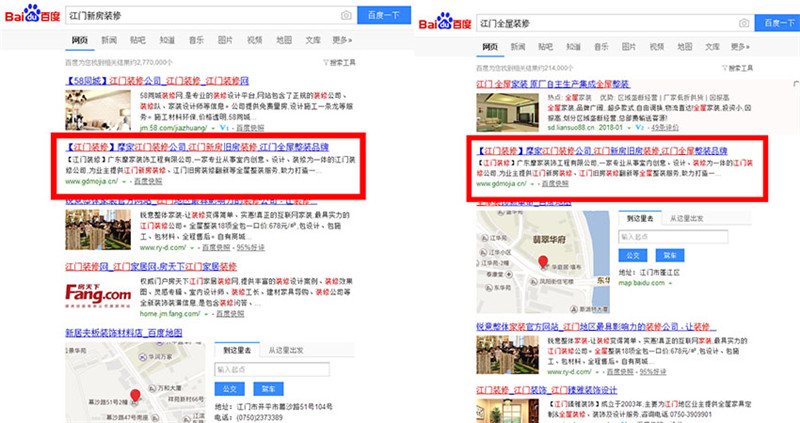The width and height of the screenshot is (800, 423).
Task: Switch to 地图 tab on 江门全屋装修 page
Action: pos(684,46)
